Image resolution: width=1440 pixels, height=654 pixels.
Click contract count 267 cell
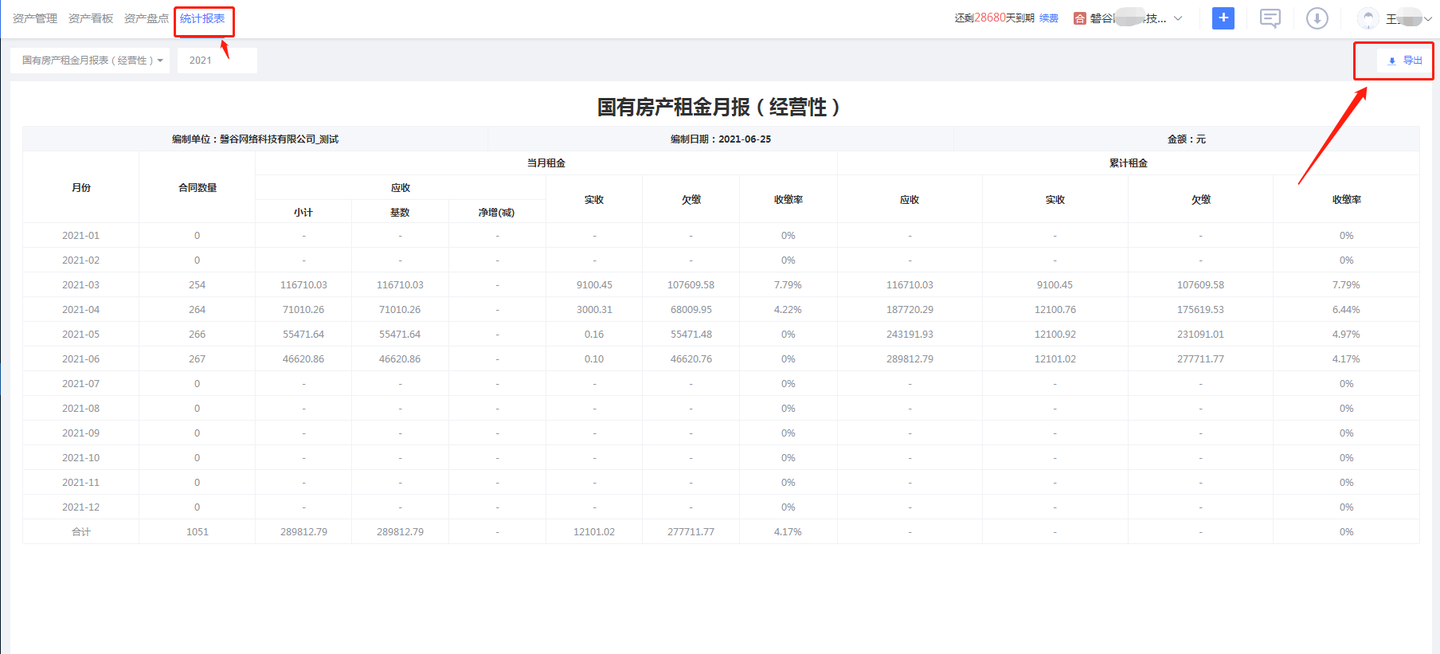[x=197, y=359]
